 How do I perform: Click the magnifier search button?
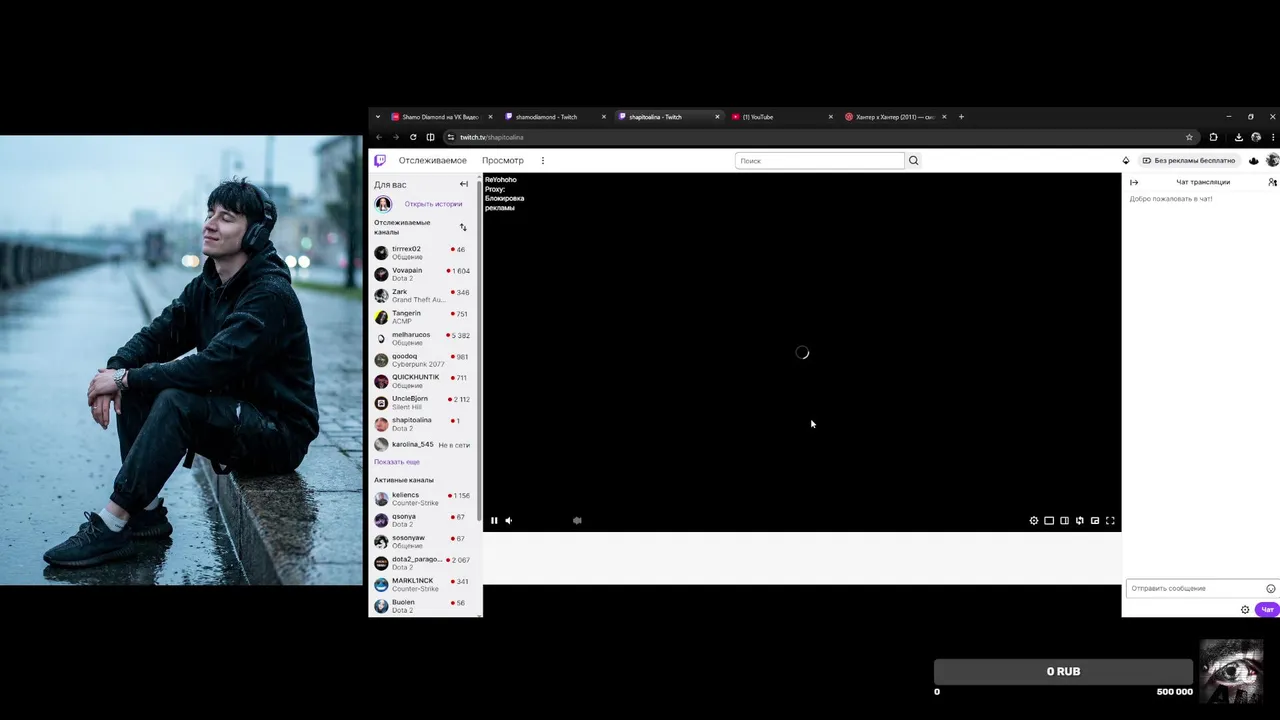(913, 160)
